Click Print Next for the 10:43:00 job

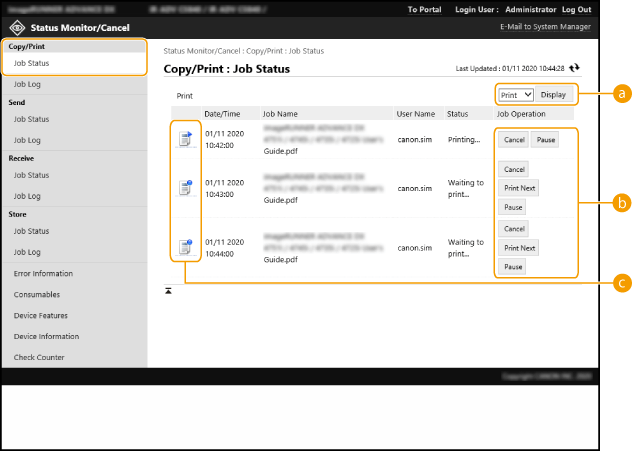coord(519,188)
